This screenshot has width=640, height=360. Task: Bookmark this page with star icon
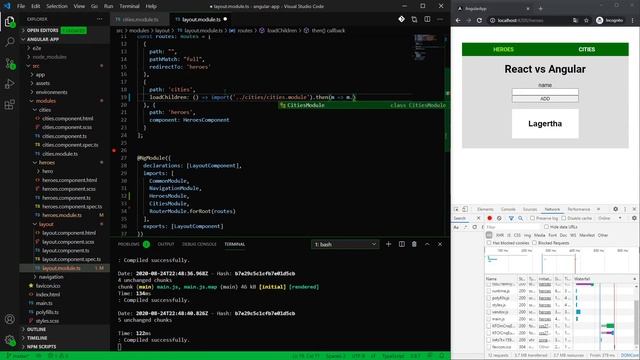coord(586,20)
